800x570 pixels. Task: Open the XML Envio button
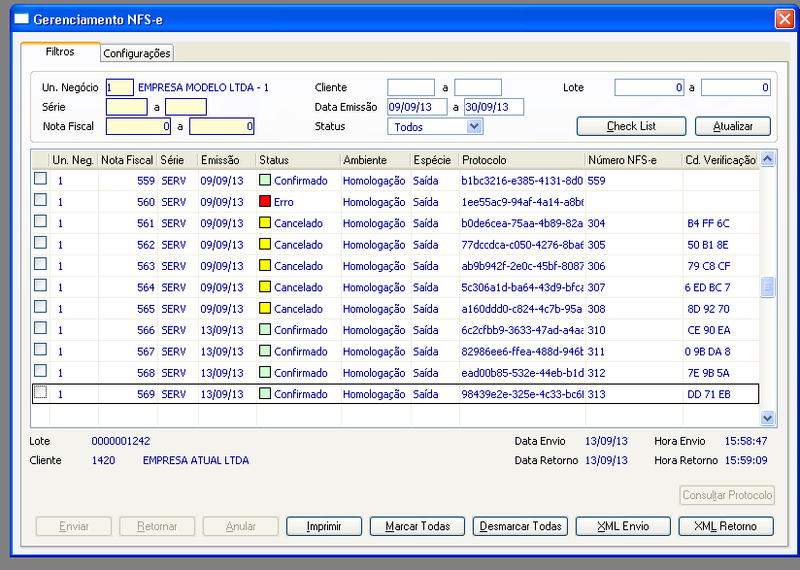point(623,526)
